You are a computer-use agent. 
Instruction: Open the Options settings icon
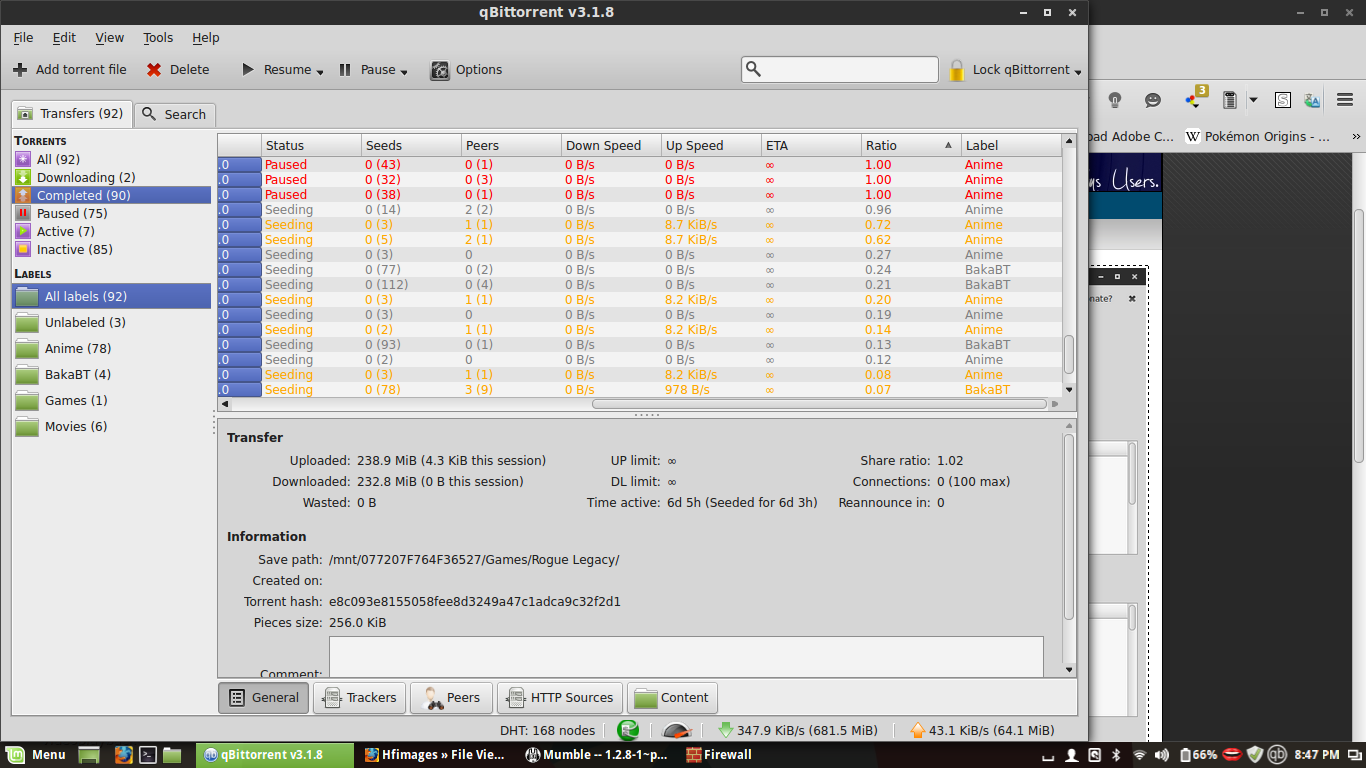click(x=440, y=70)
